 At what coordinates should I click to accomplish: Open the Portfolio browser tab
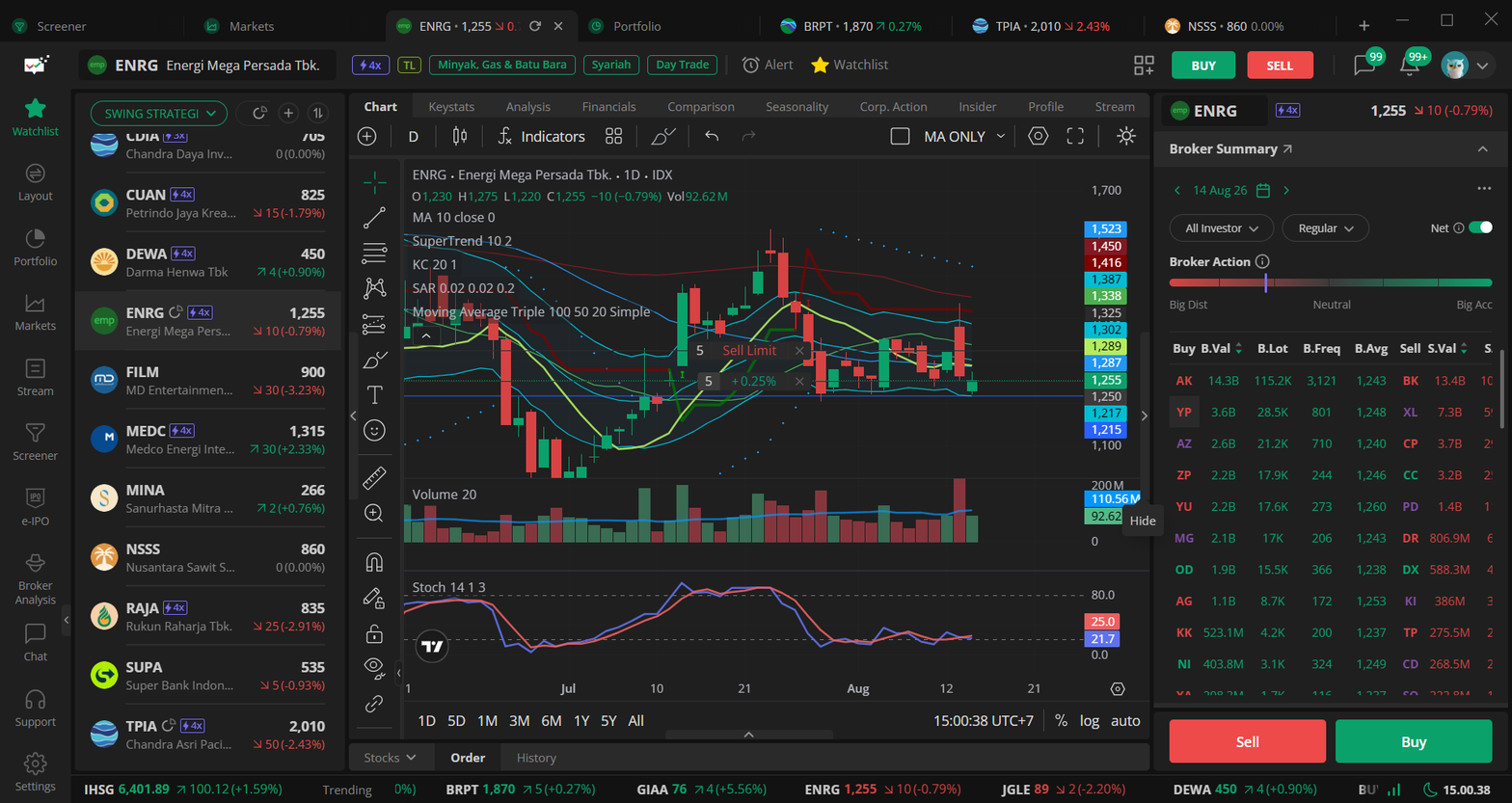[x=637, y=26]
